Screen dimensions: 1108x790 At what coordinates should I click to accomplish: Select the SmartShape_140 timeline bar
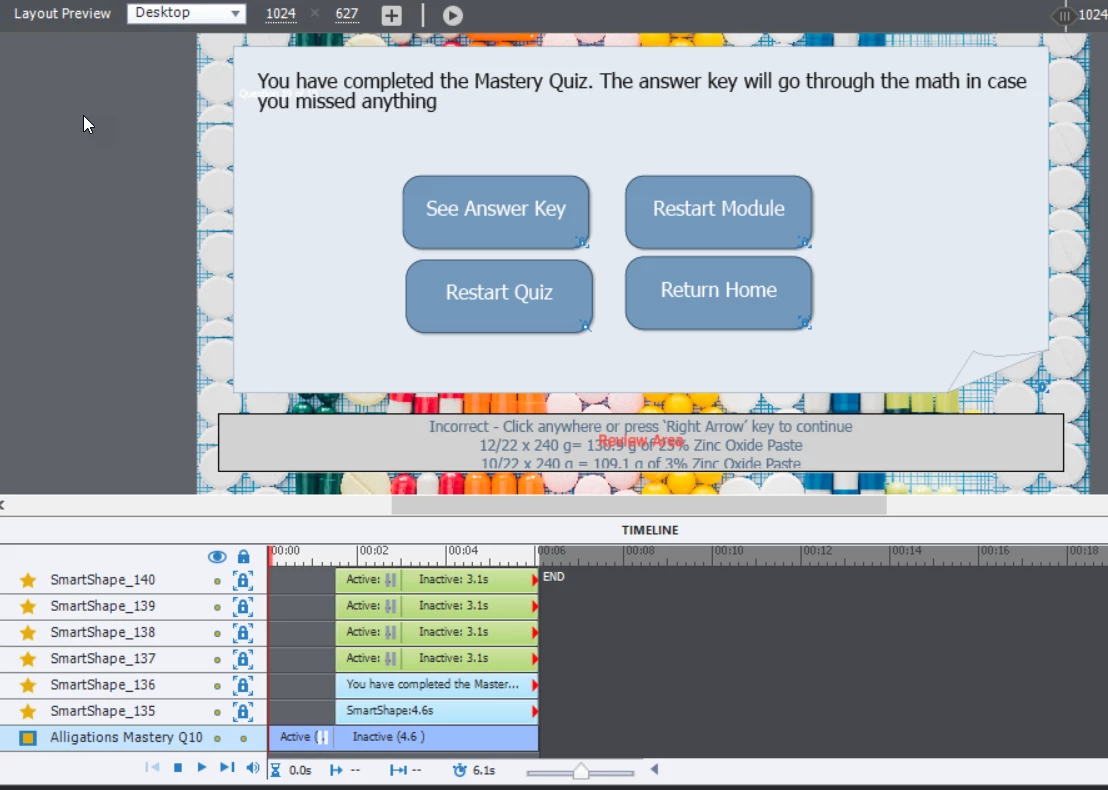pyautogui.click(x=437, y=580)
